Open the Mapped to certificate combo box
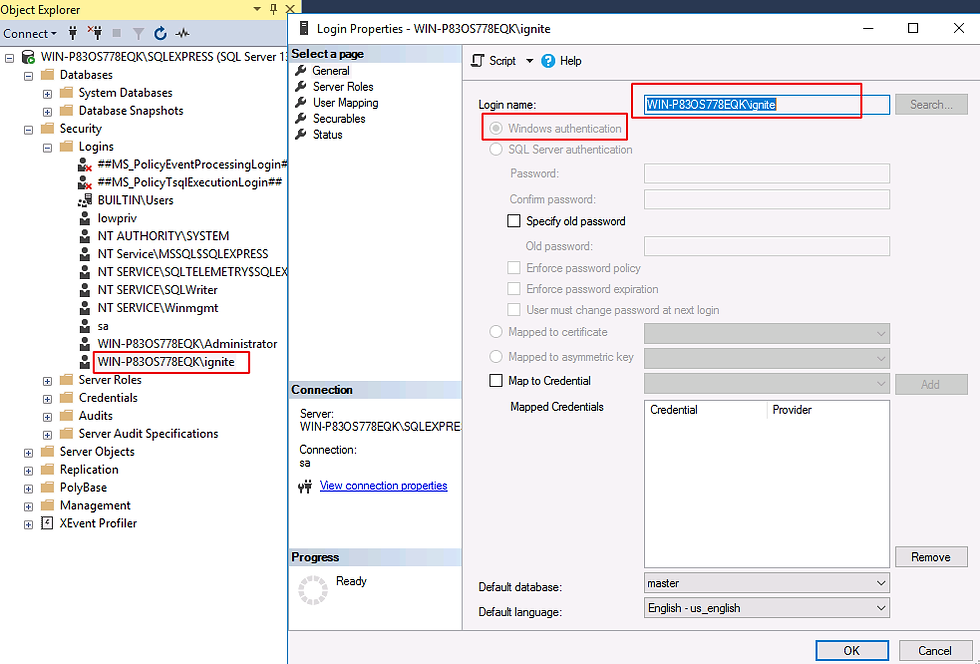This screenshot has width=980, height=664. pos(767,333)
